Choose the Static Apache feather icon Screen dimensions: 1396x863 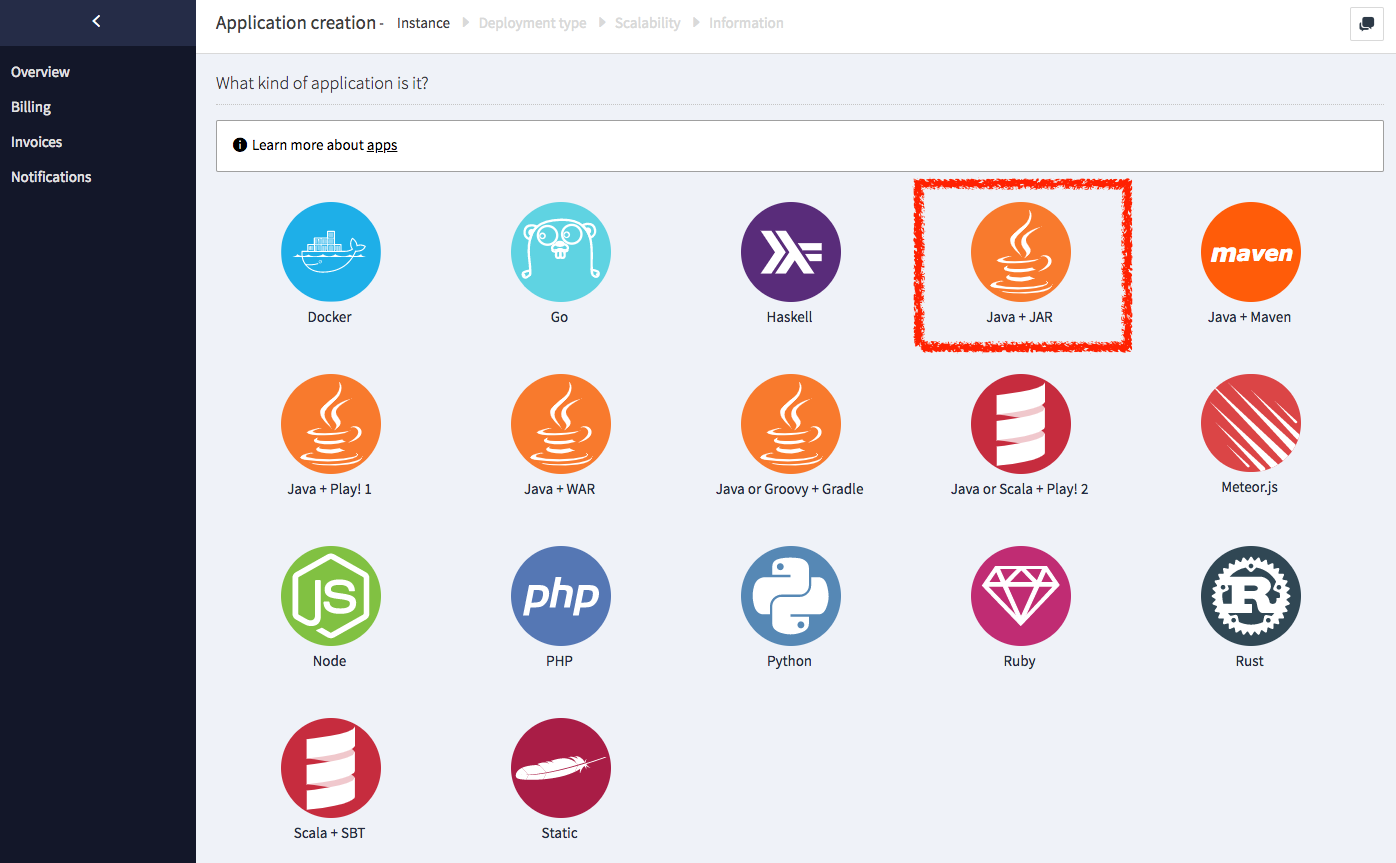pos(560,768)
